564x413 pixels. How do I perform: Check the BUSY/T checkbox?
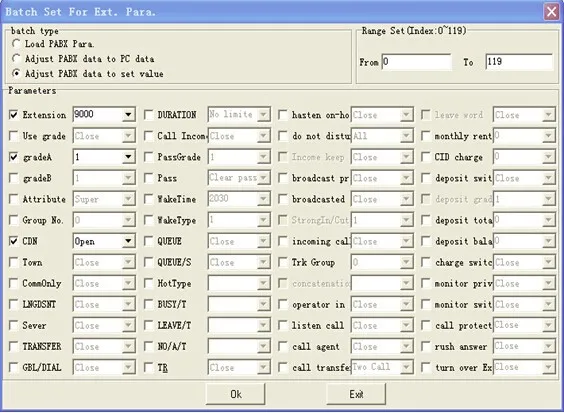pyautogui.click(x=149, y=304)
